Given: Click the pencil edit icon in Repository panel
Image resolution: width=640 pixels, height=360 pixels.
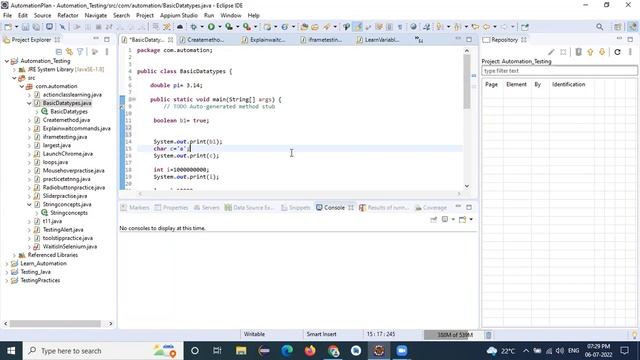Looking at the screenshot, I should pos(551,52).
